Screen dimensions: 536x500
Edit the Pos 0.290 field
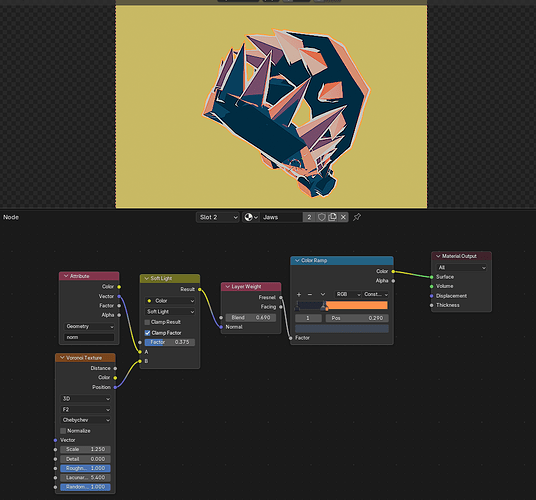pyautogui.click(x=357, y=318)
